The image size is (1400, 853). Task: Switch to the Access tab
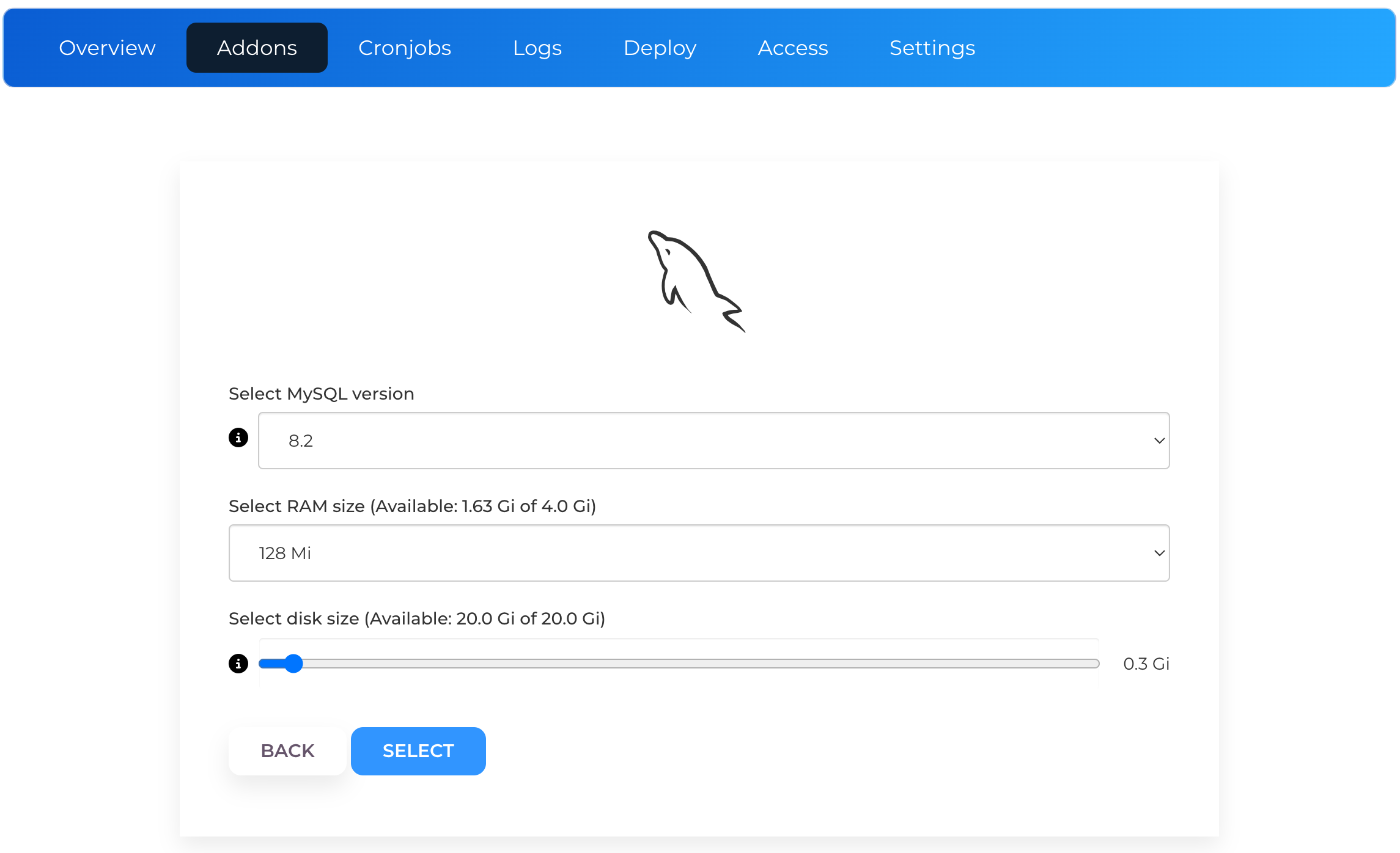tap(793, 48)
